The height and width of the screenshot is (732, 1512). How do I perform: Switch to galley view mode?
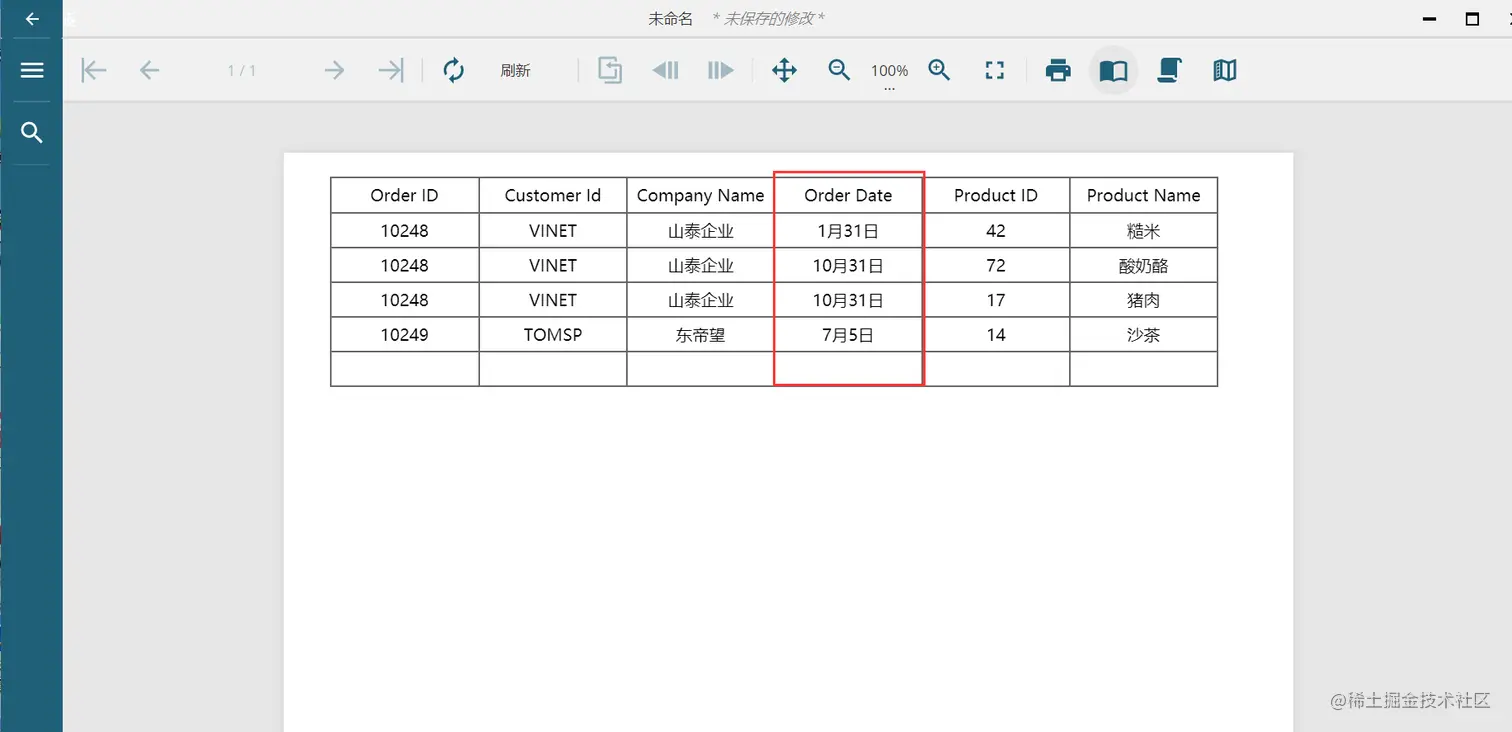click(x=1225, y=70)
